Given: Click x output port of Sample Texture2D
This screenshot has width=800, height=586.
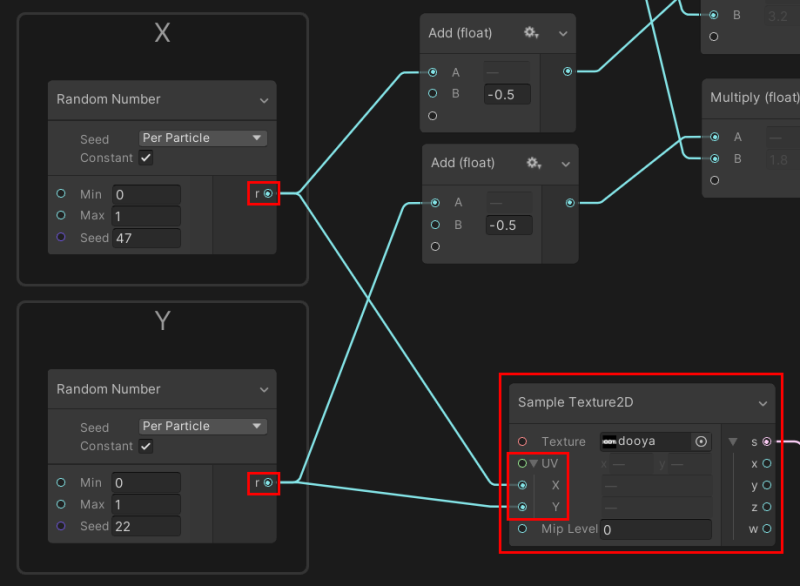Looking at the screenshot, I should 766,464.
